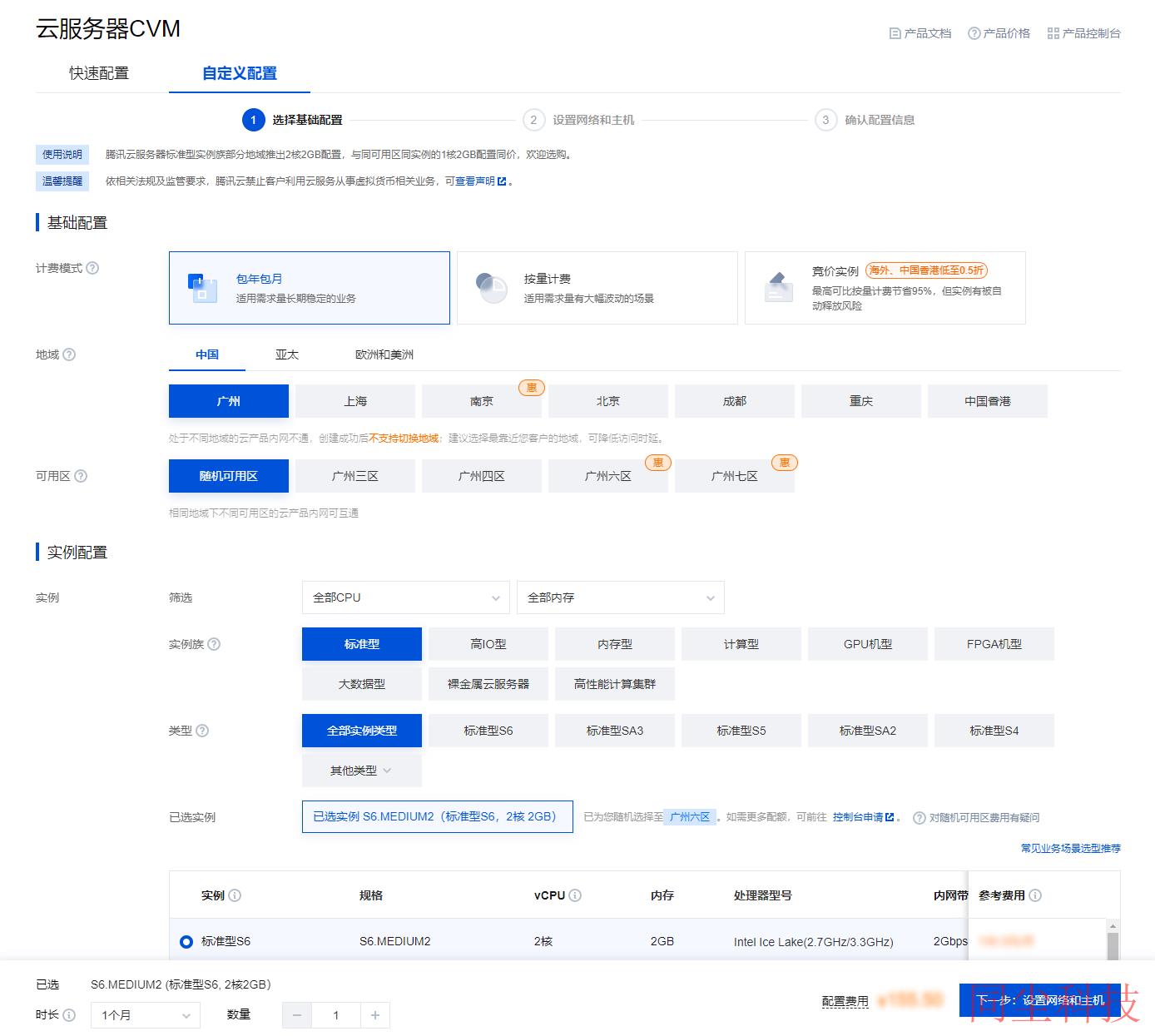Image resolution: width=1155 pixels, height=1036 pixels.
Task: Click the info icon next to 参考费用 header
Action: pos(1035,895)
